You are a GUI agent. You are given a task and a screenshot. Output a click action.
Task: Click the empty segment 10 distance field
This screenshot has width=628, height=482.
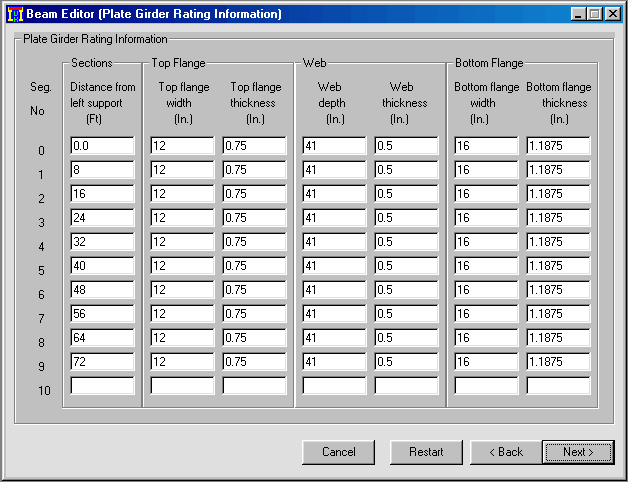[x=102, y=386]
